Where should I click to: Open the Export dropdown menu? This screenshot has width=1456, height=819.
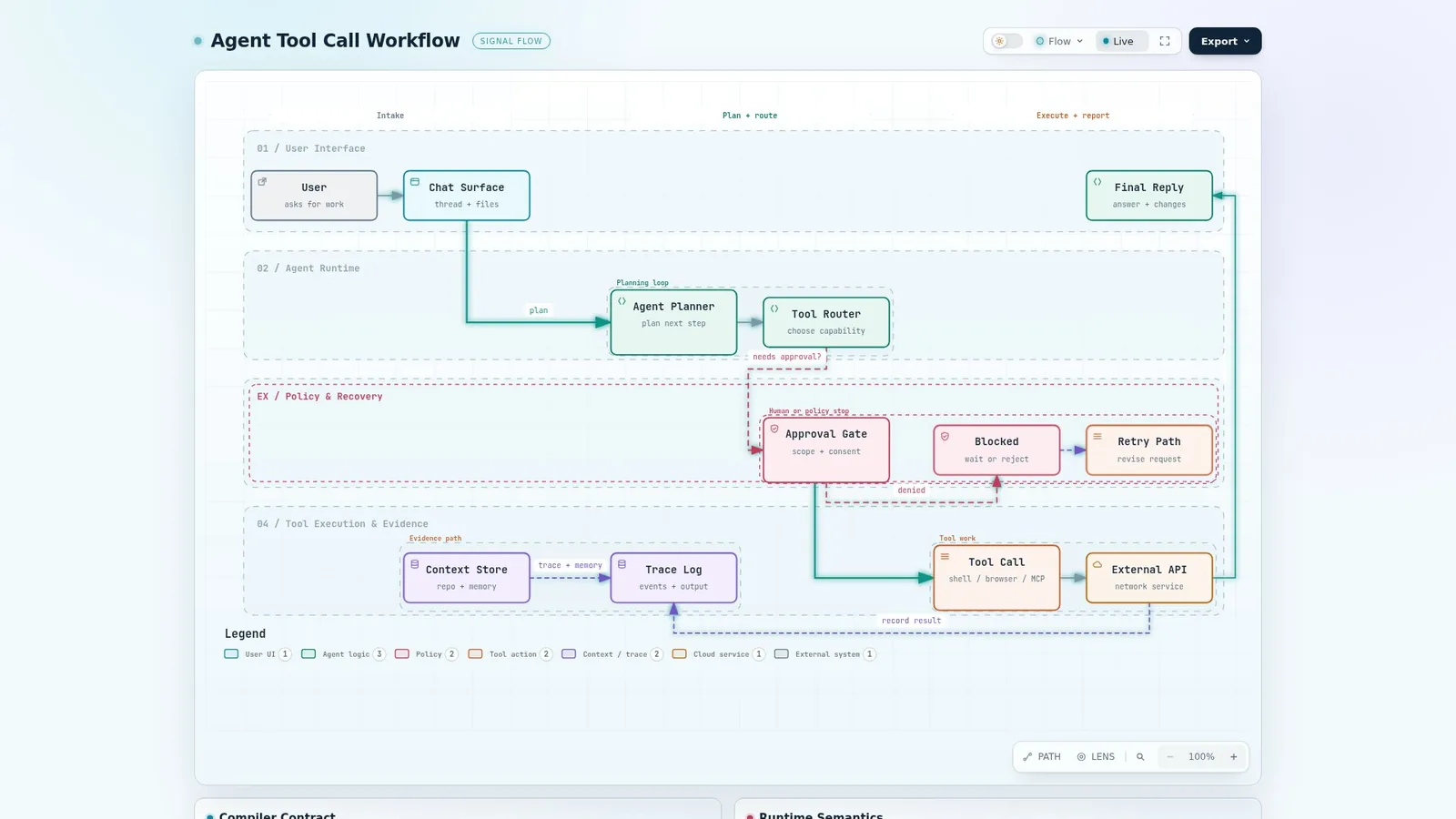point(1225,41)
